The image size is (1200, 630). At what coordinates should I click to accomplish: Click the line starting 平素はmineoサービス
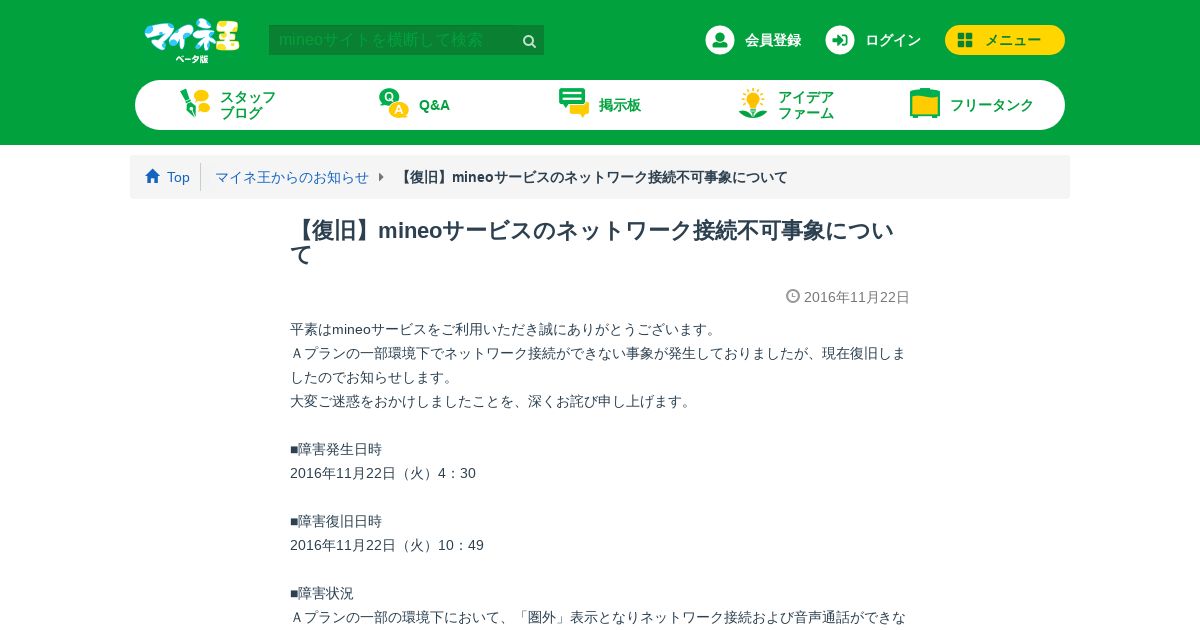click(504, 329)
